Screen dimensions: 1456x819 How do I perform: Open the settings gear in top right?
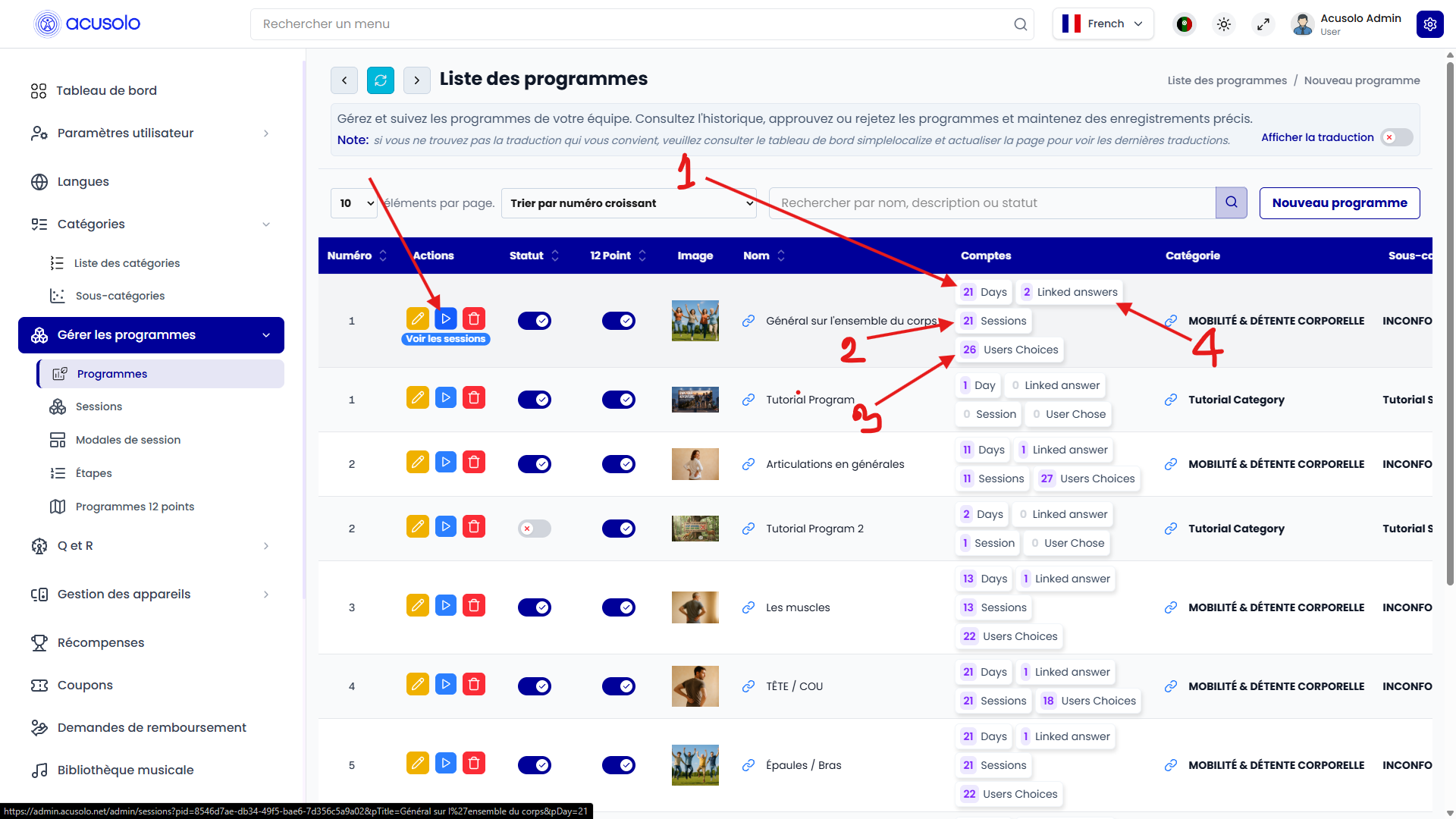coord(1430,24)
